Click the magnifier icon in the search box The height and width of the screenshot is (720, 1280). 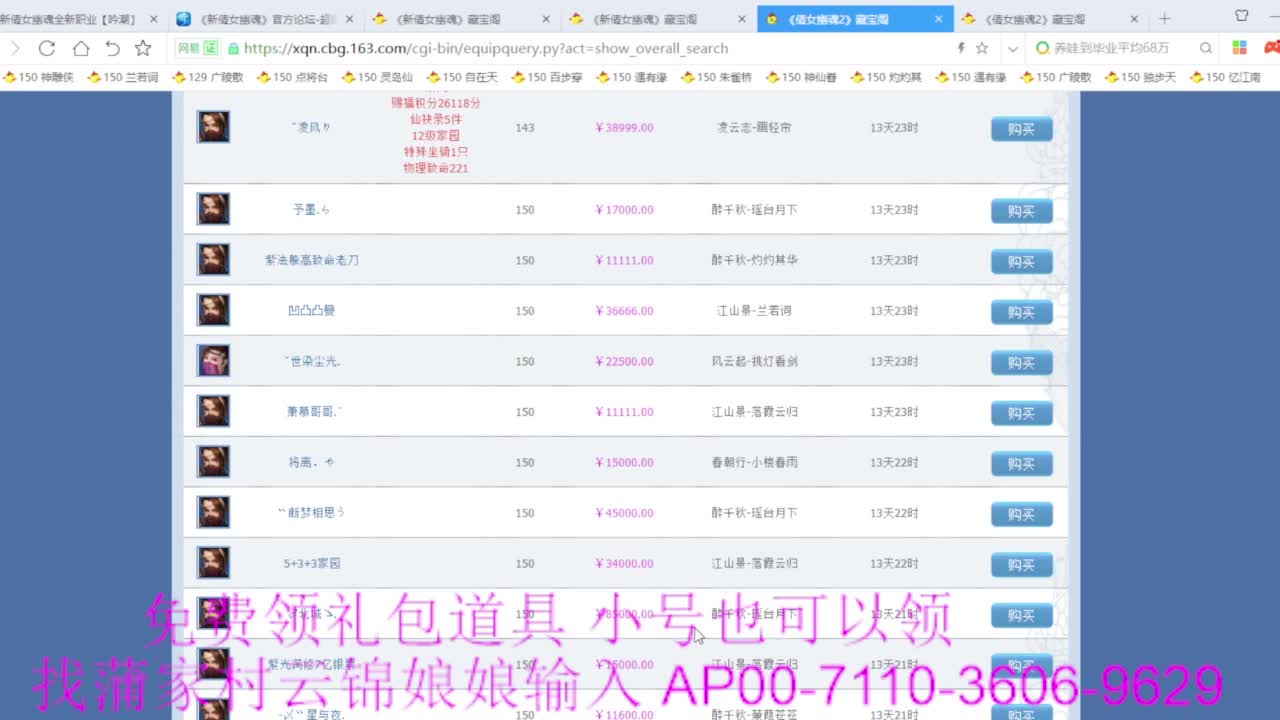1206,47
